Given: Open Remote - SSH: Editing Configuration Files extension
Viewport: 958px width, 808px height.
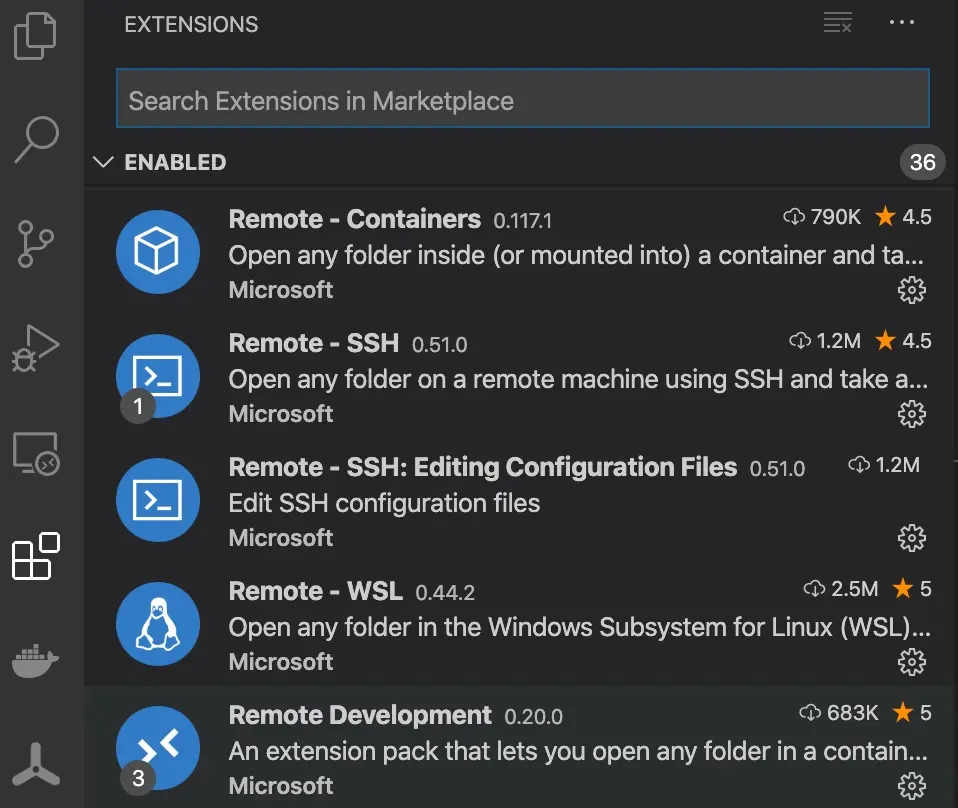Looking at the screenshot, I should point(483,468).
